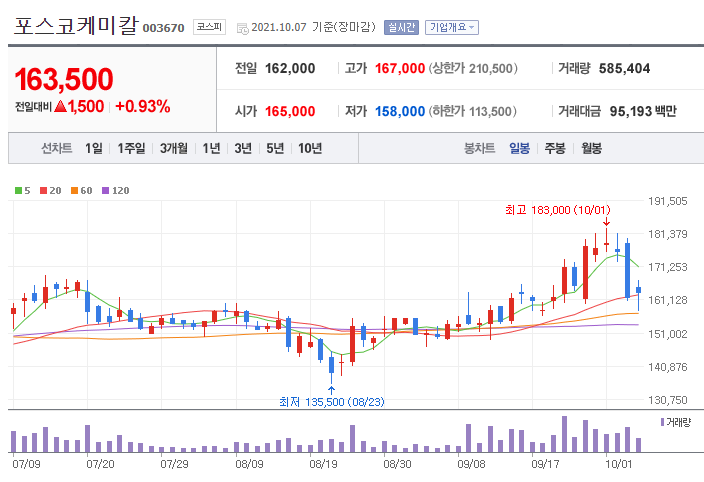
Task: Select the 5년 line chart tab
Action: pyautogui.click(x=275, y=148)
